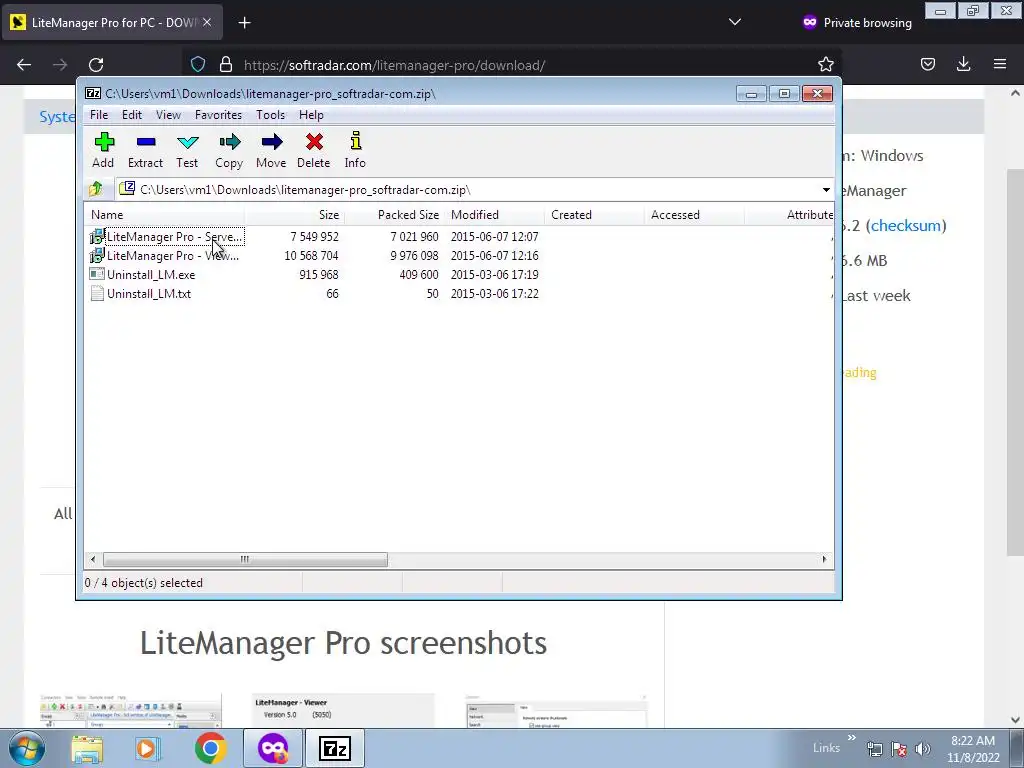Go up one folder level icon
Viewport: 1024px width, 768px height.
[96, 189]
